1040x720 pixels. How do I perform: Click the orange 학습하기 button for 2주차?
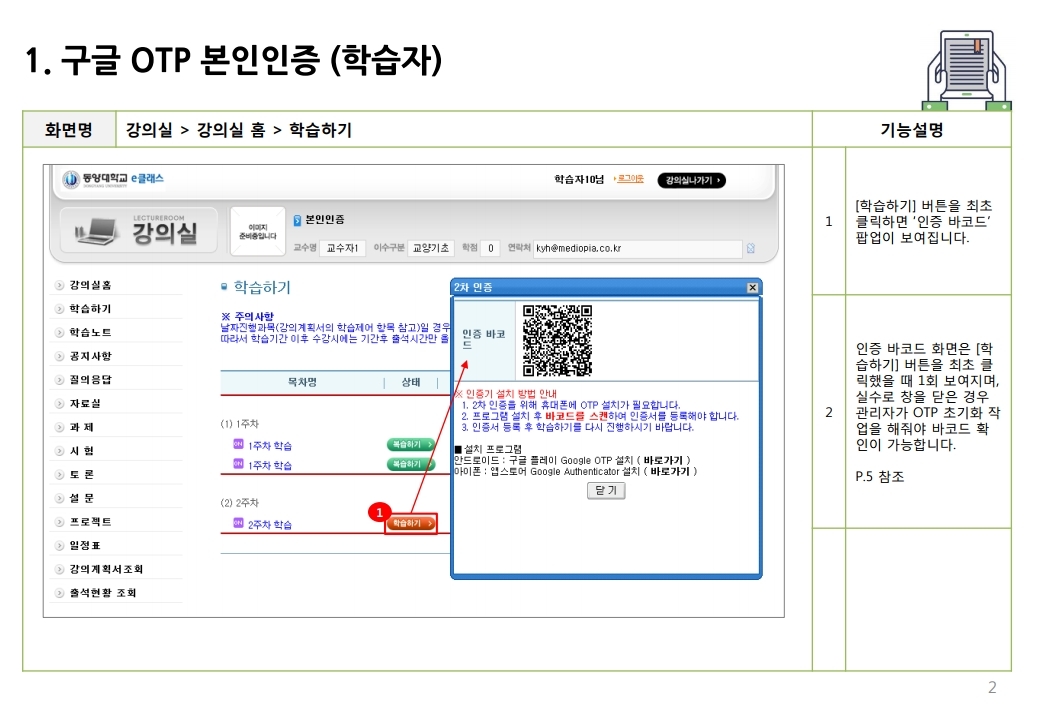click(x=412, y=523)
